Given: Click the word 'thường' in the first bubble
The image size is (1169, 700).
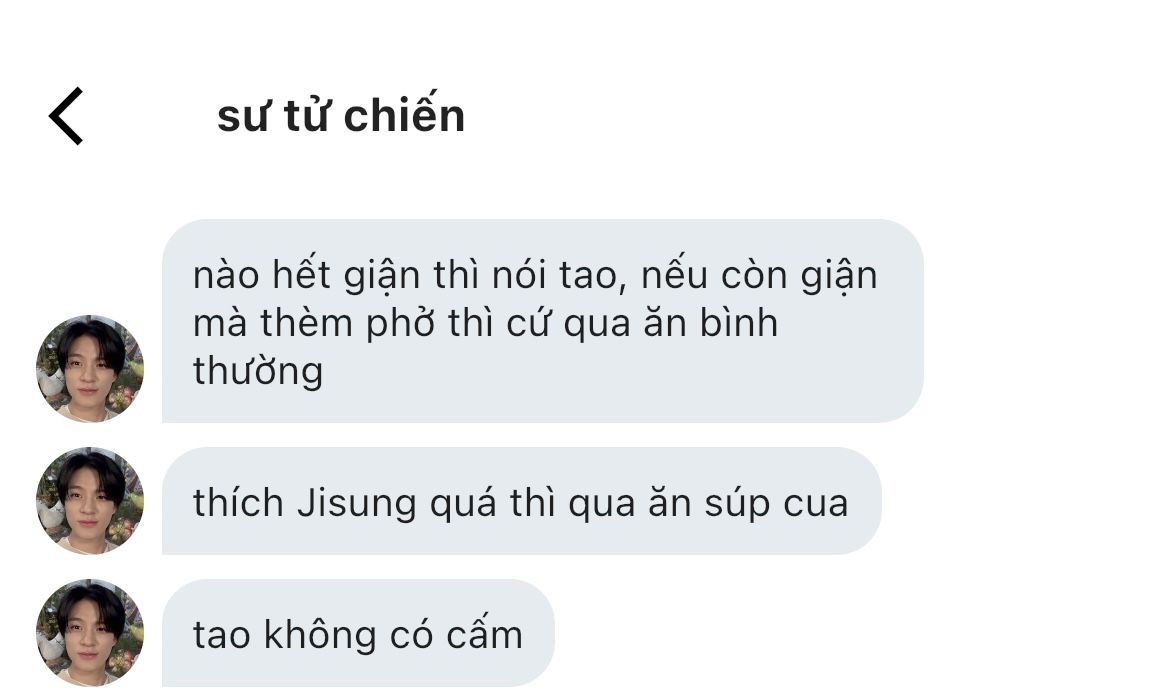Looking at the screenshot, I should tap(258, 371).
